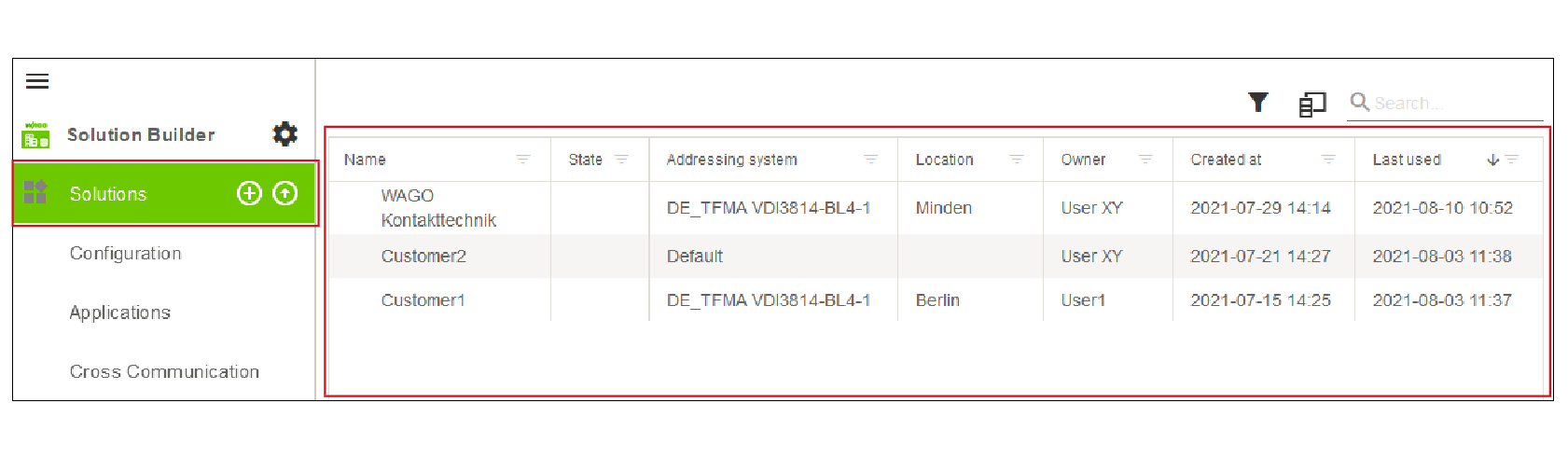Click the Solutions grid icon in sidebar
Viewport: 1568px width, 459px height.
tap(35, 192)
